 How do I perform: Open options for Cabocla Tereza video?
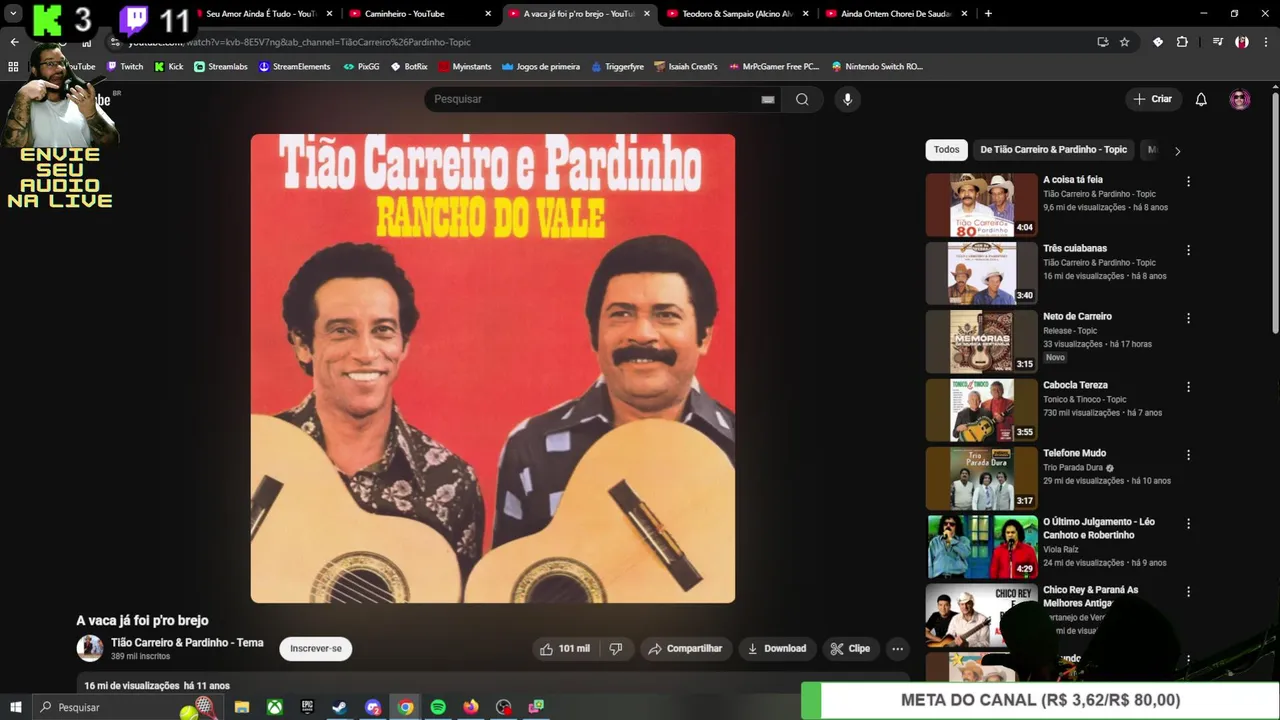(1188, 387)
